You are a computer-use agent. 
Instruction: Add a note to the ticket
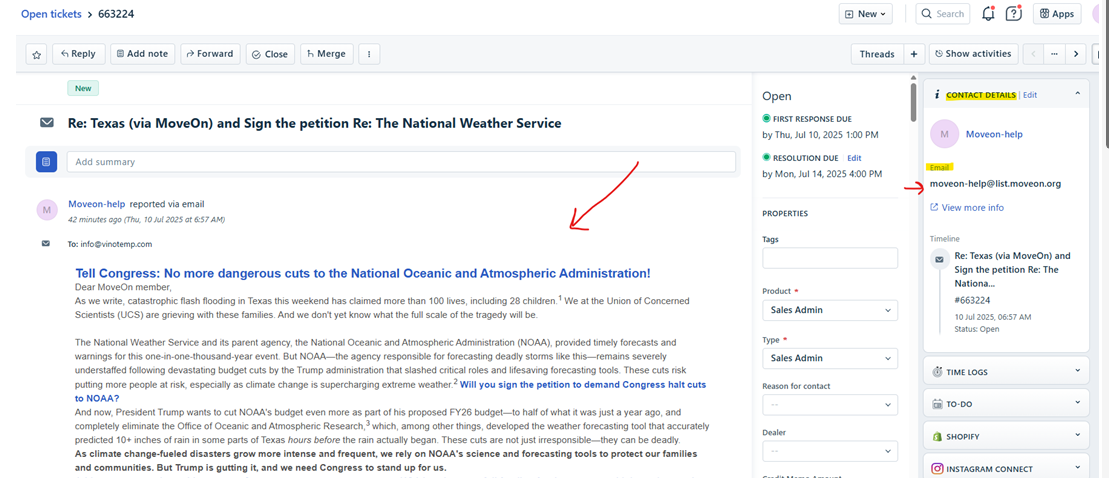142,54
